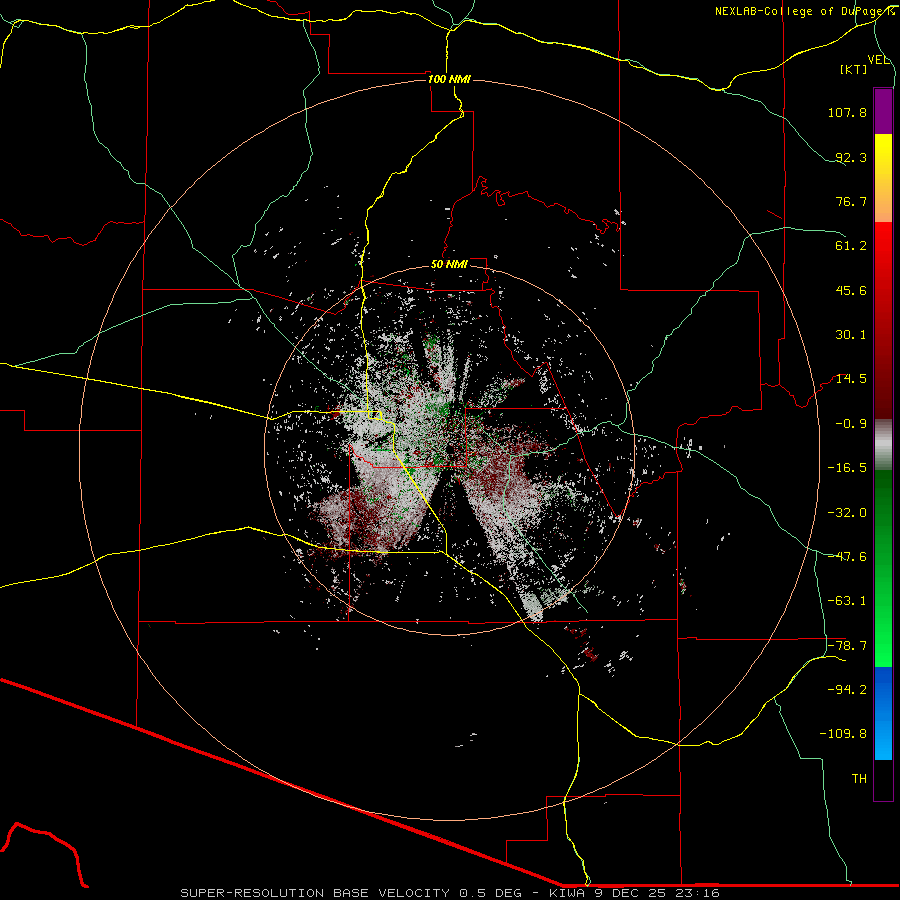This screenshot has height=900, width=900.
Task: Click the -63.1 value on velocity scale
Action: pyautogui.click(x=847, y=601)
